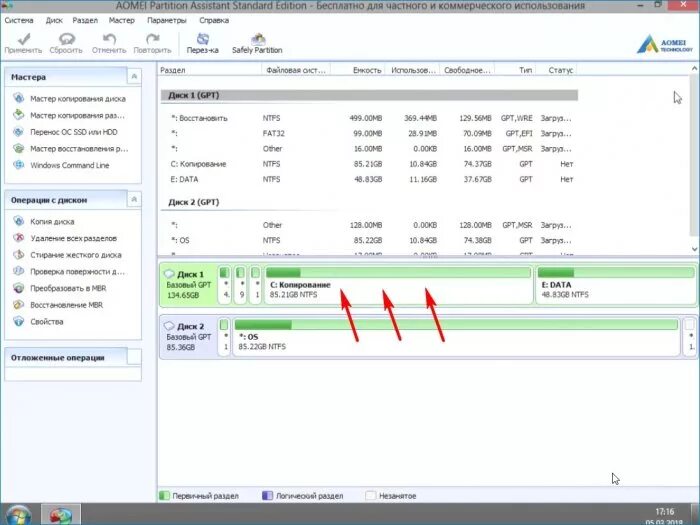The width and height of the screenshot is (700, 525).
Task: Launch Мастер копирования диска wizard
Action: click(x=78, y=99)
